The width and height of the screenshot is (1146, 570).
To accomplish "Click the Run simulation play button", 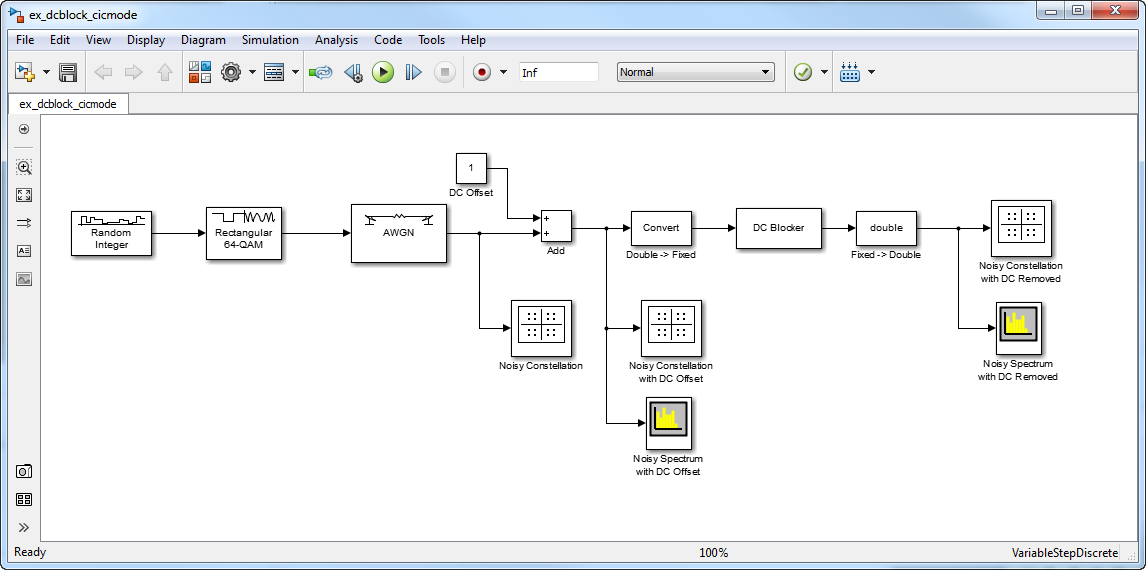I will [383, 72].
